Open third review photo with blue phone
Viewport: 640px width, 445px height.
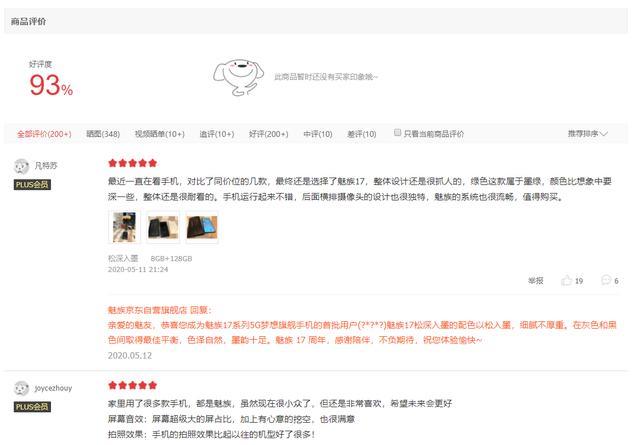pos(202,227)
